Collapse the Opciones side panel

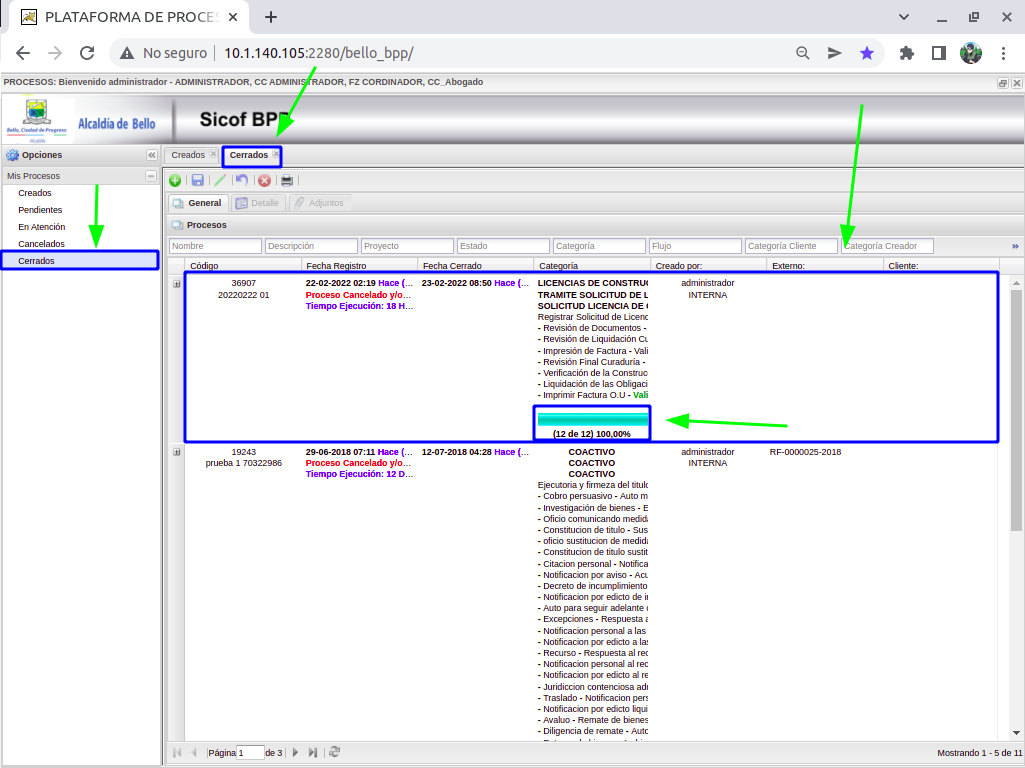click(x=151, y=155)
